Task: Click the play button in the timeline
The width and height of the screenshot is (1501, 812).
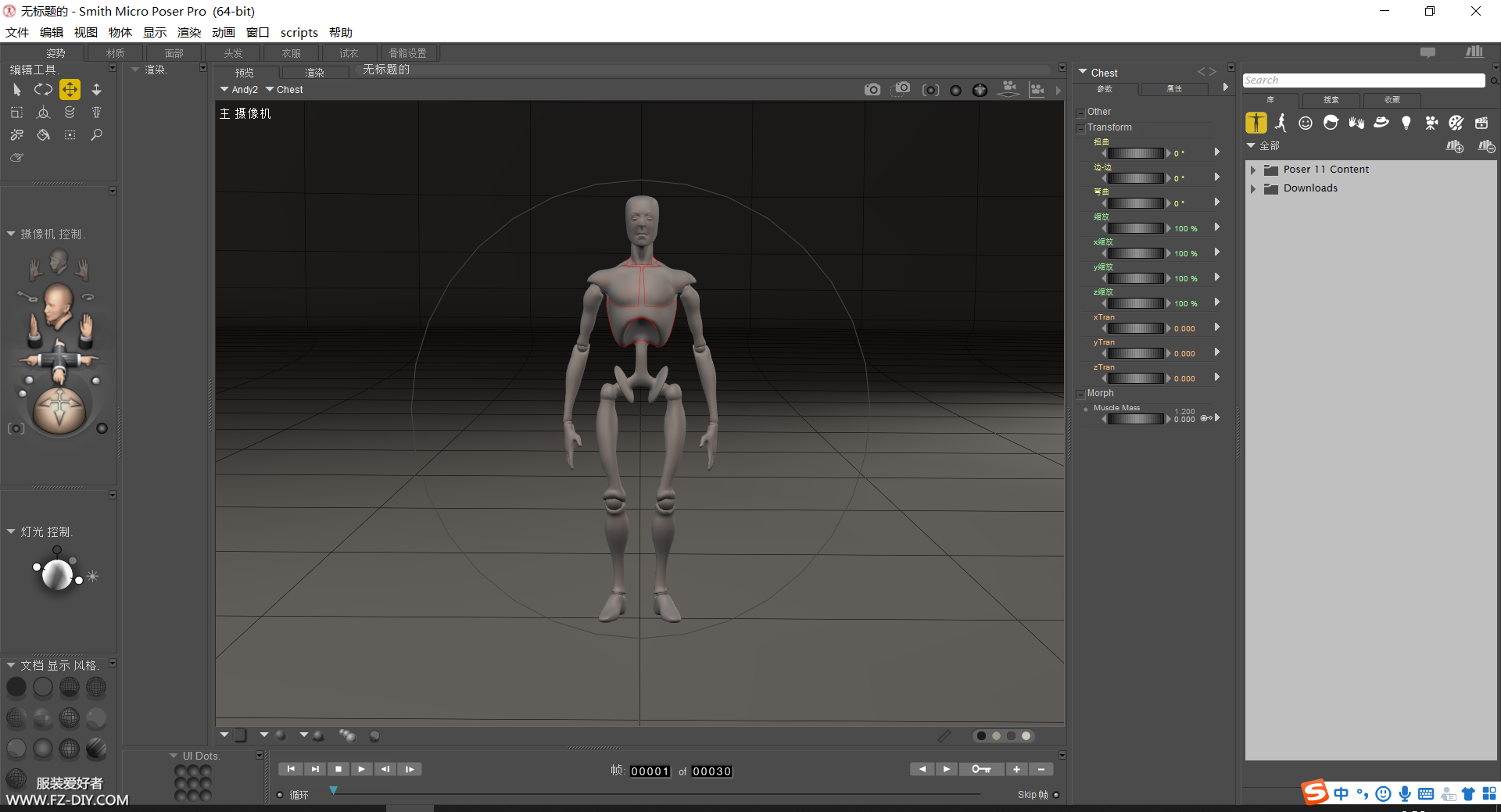Action: click(361, 769)
